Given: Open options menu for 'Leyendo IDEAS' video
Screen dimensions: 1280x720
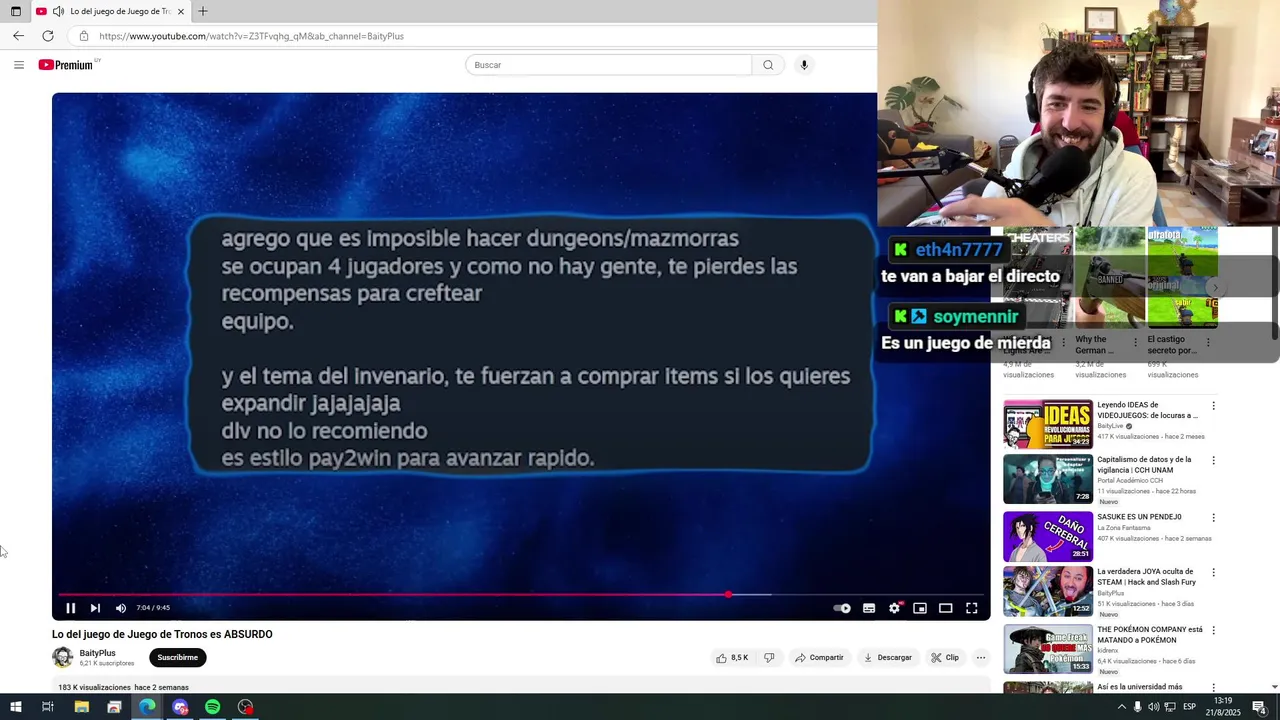Looking at the screenshot, I should click(x=1214, y=406).
